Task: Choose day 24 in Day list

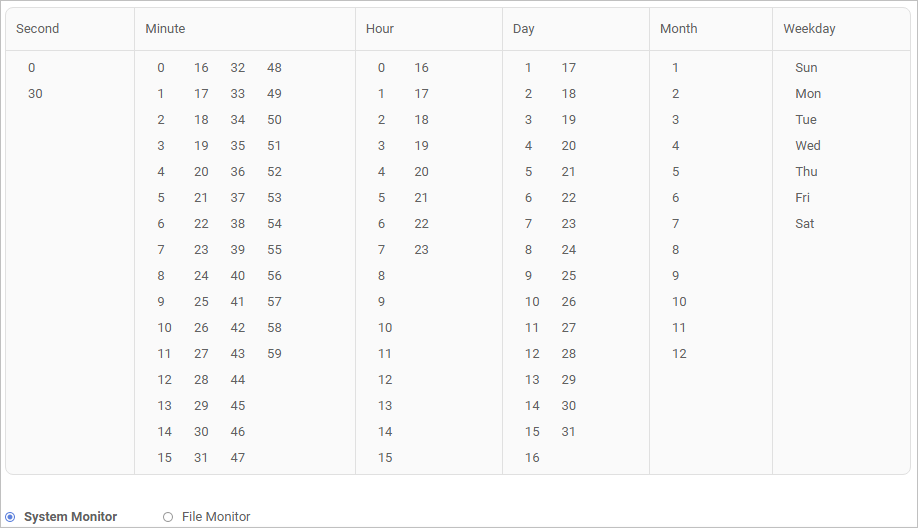Action: click(x=568, y=250)
